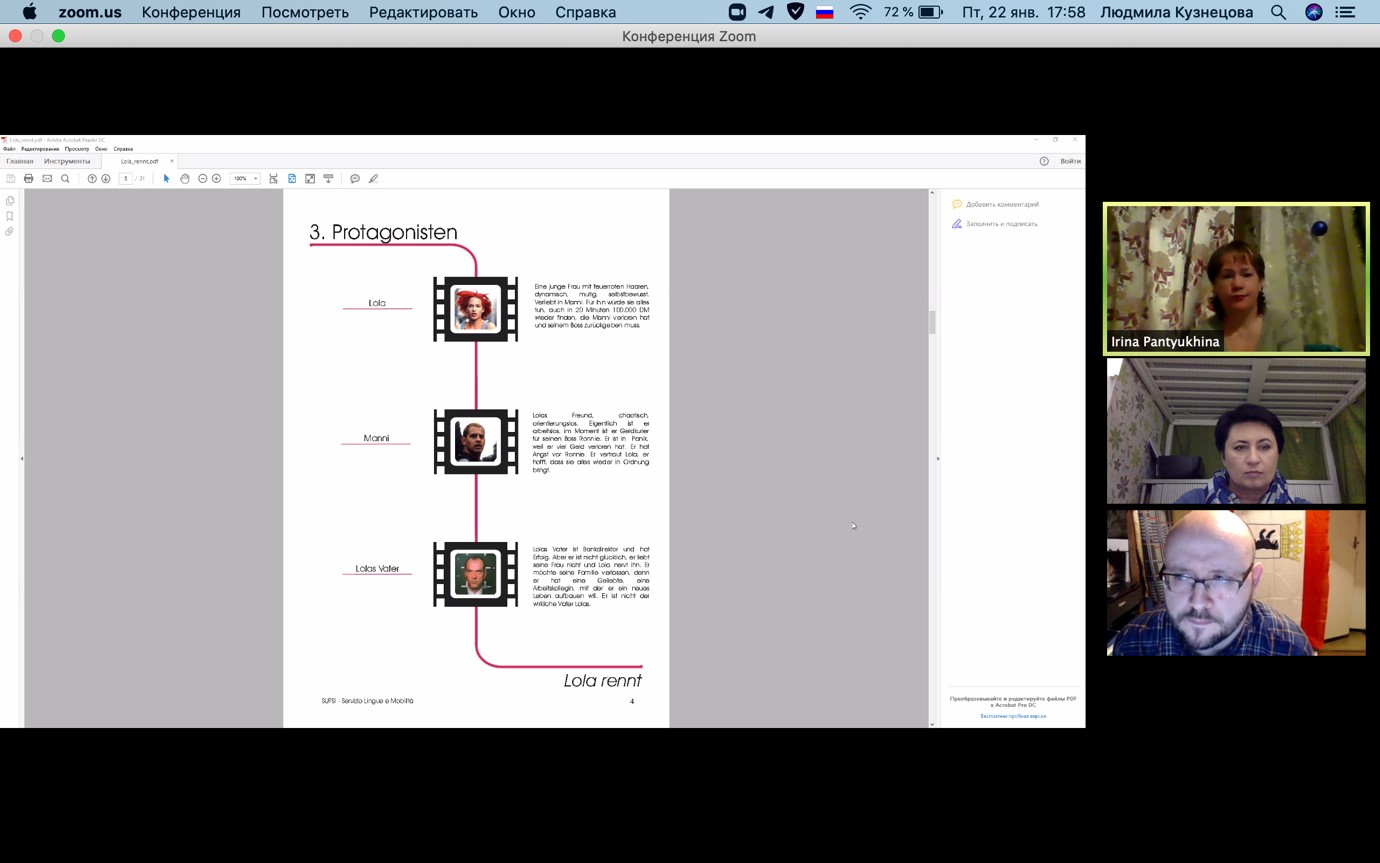Select the Hand pan tool
Viewport: 1380px width, 863px height.
point(185,179)
